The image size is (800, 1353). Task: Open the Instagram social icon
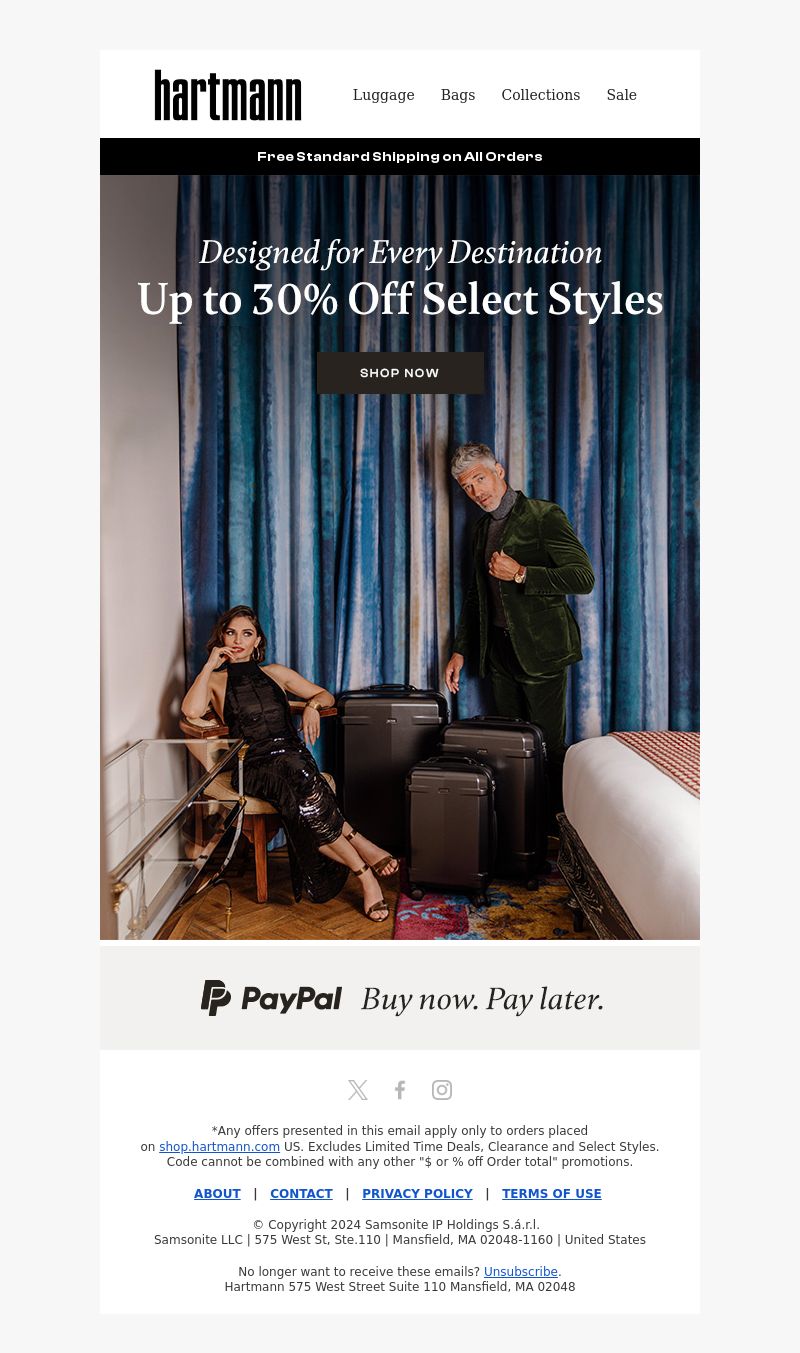click(x=442, y=1090)
